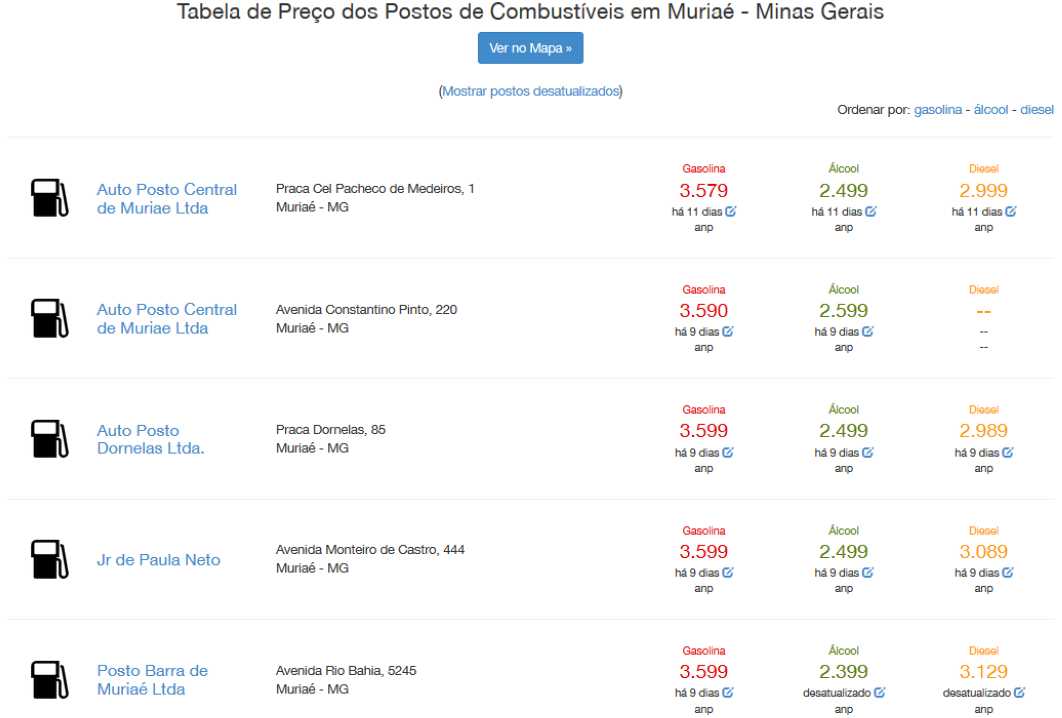This screenshot has height=718, width=1062.
Task: Click the fuel pump icon for Posto Barra de Muriaé
Action: click(x=49, y=679)
